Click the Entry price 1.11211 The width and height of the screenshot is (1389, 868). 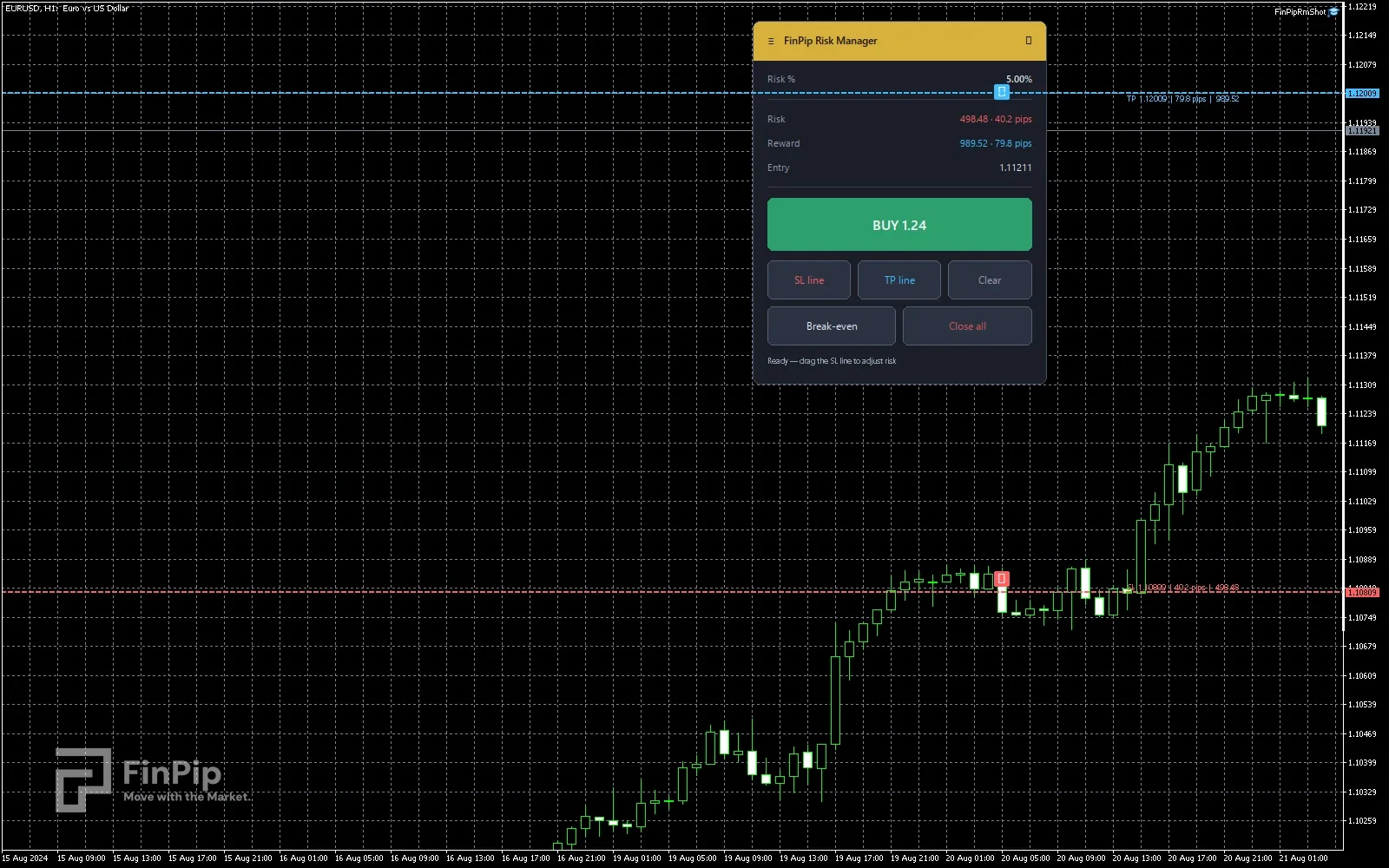(1016, 168)
